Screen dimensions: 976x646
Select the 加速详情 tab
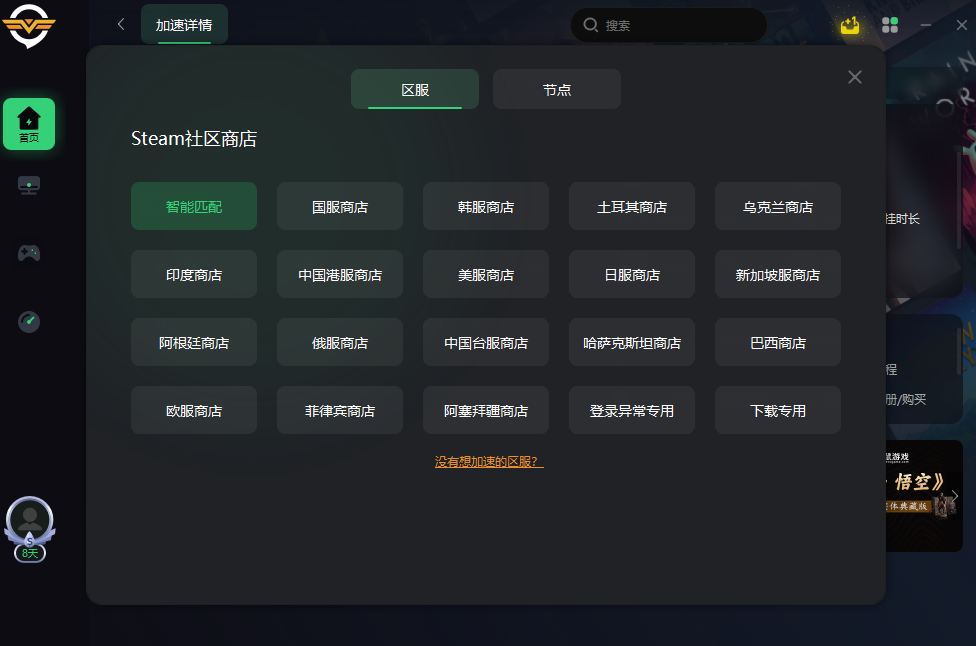pos(184,25)
